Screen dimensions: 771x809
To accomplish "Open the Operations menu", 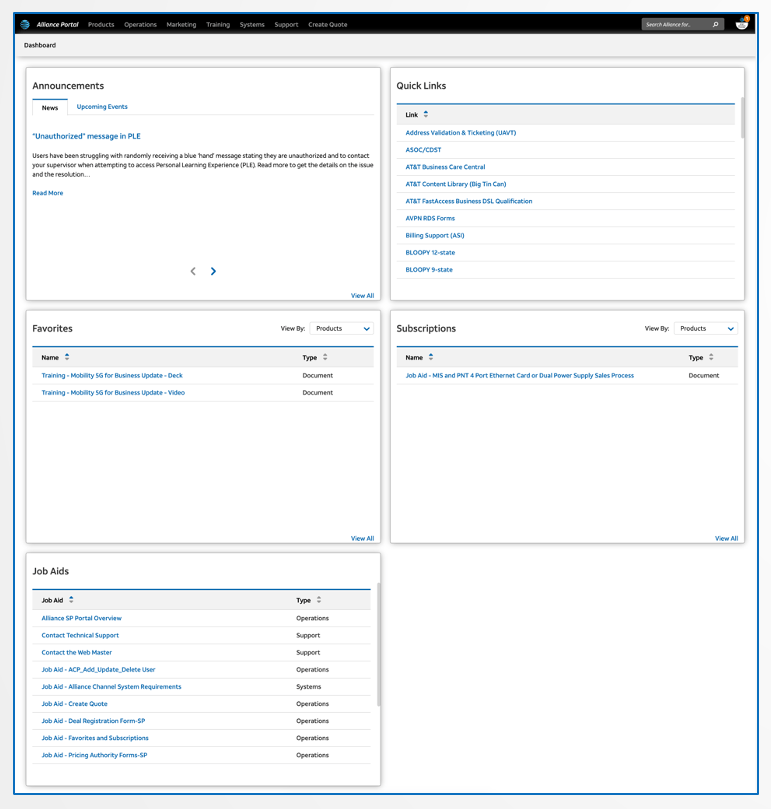I will point(140,24).
